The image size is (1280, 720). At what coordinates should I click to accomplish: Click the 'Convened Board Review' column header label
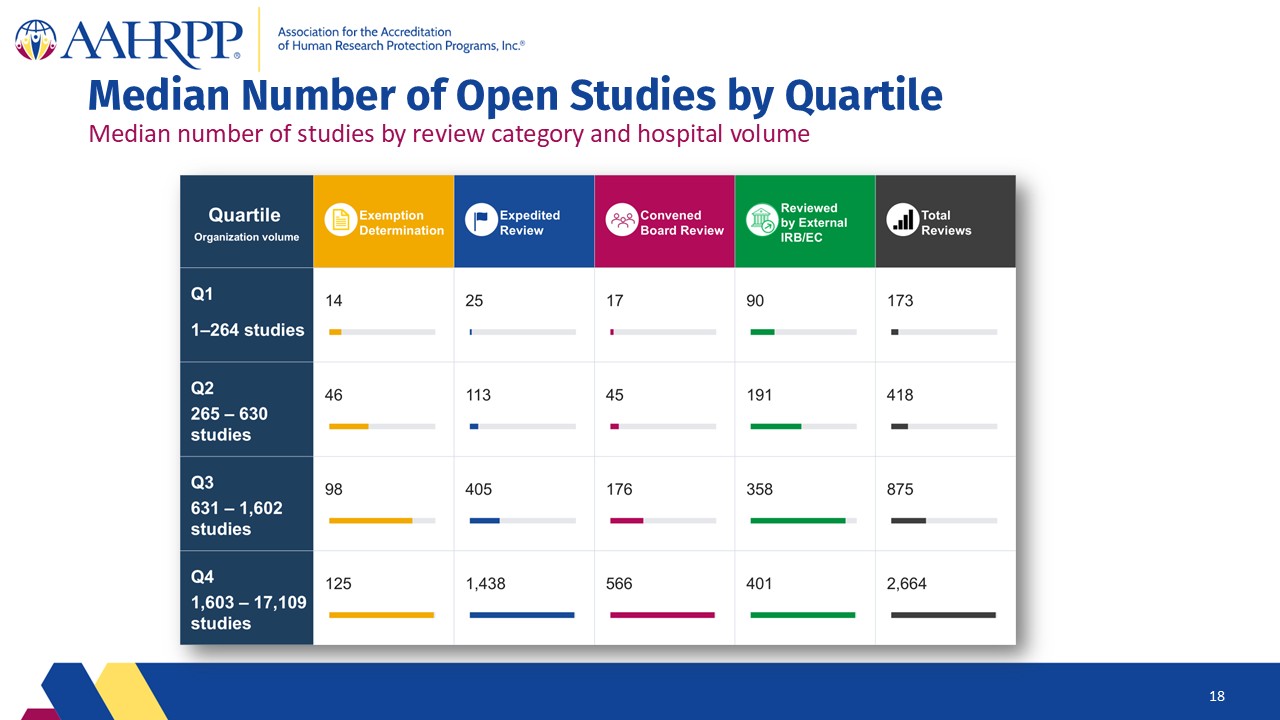click(682, 222)
